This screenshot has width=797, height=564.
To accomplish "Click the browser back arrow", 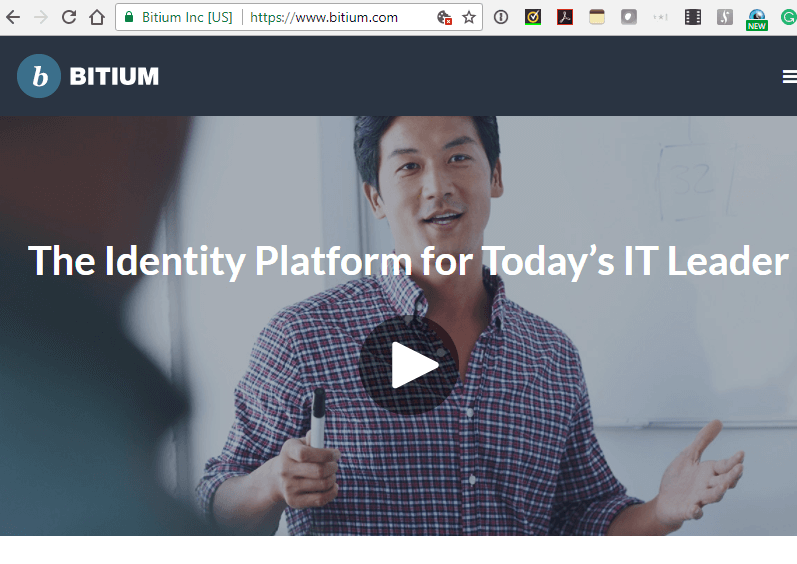I will (13, 17).
